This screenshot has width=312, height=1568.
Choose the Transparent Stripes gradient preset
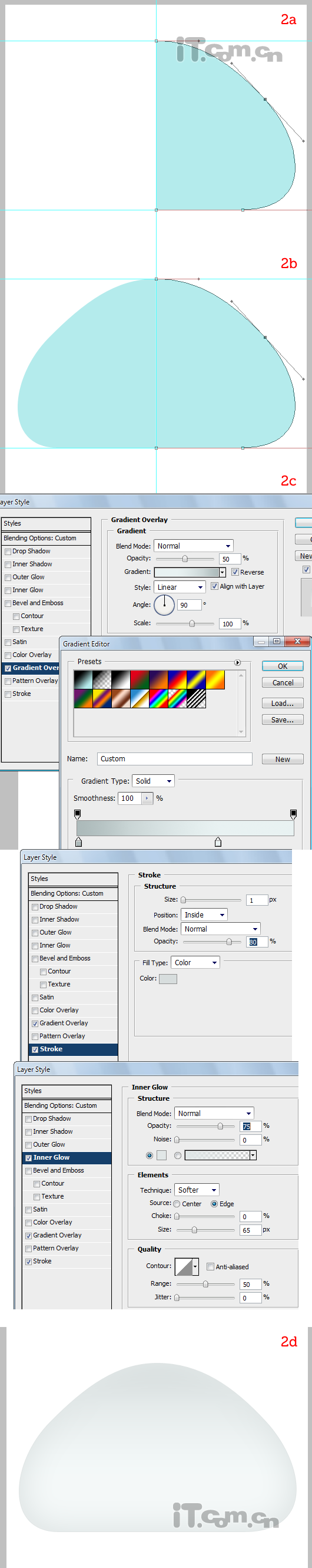click(x=196, y=699)
